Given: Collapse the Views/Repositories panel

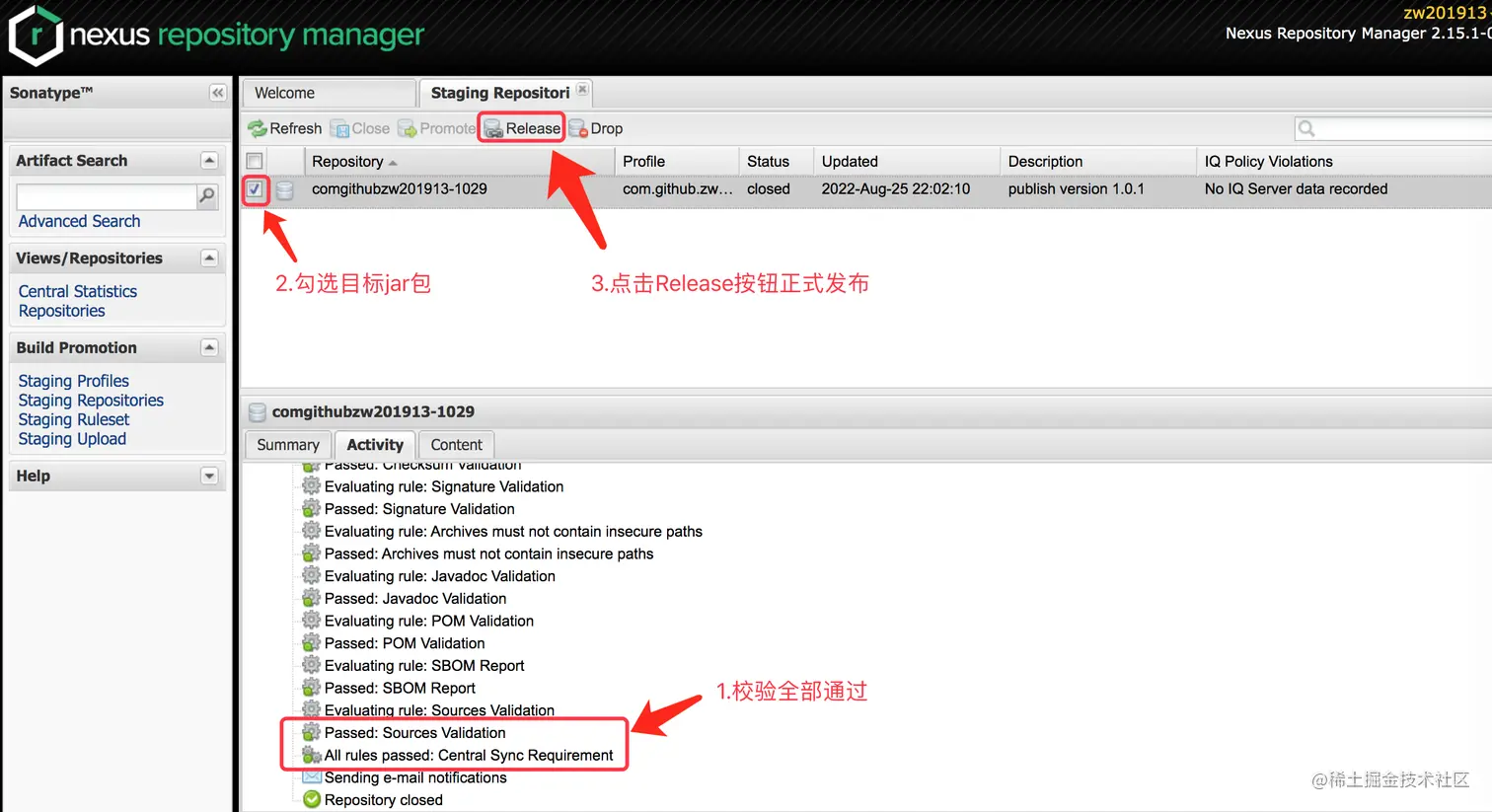Looking at the screenshot, I should click(209, 258).
